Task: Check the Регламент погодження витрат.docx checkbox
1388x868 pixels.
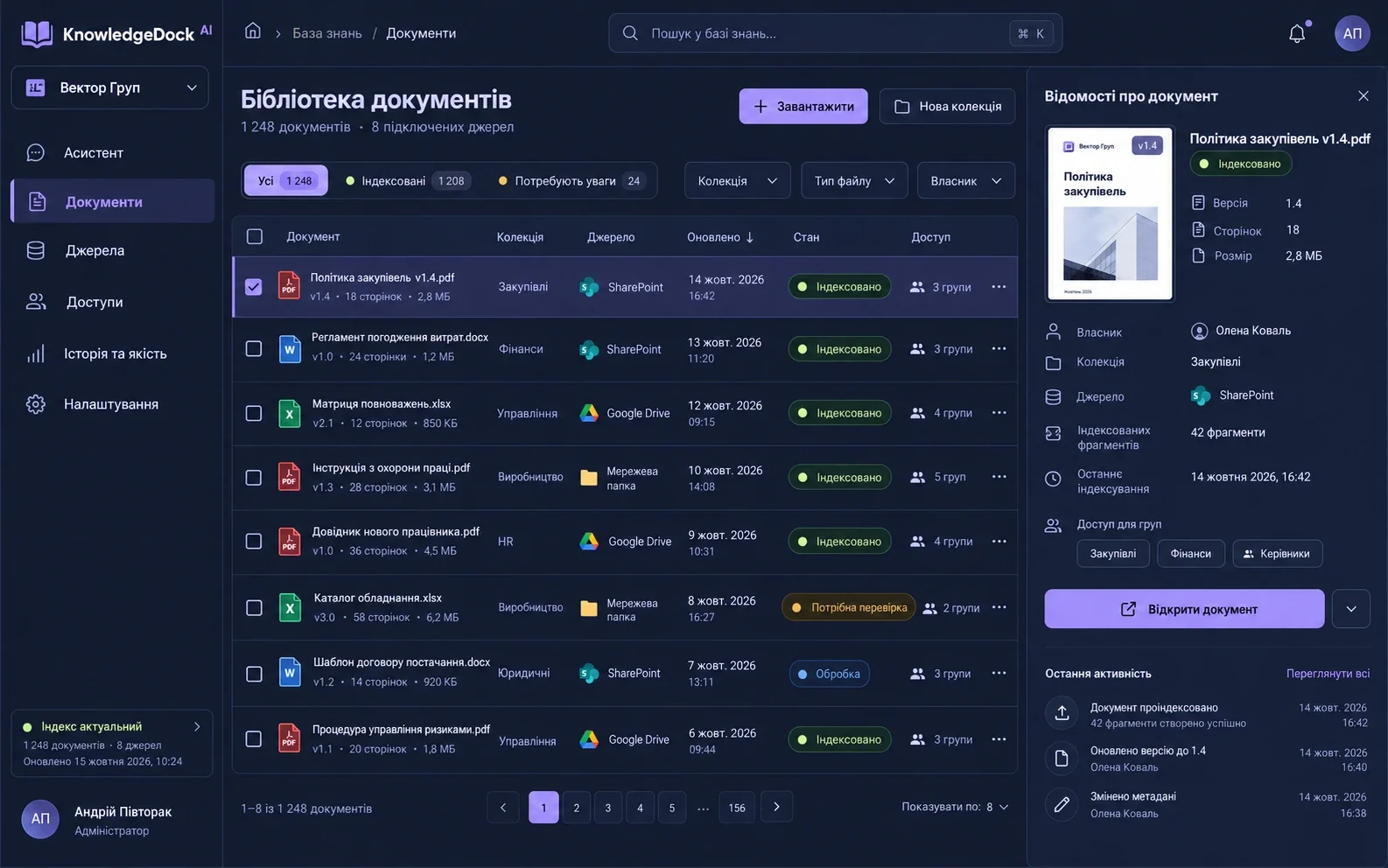Action: pyautogui.click(x=254, y=348)
